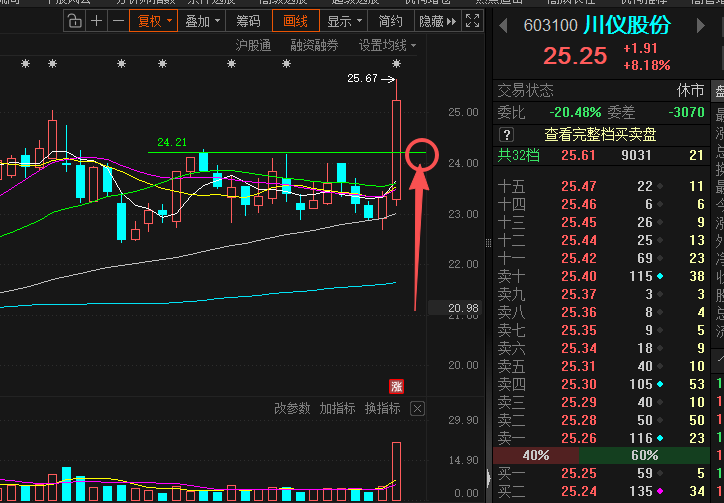Screen dimensions: 724x503
Task: Click the 25.67 high price label
Action: [362, 79]
